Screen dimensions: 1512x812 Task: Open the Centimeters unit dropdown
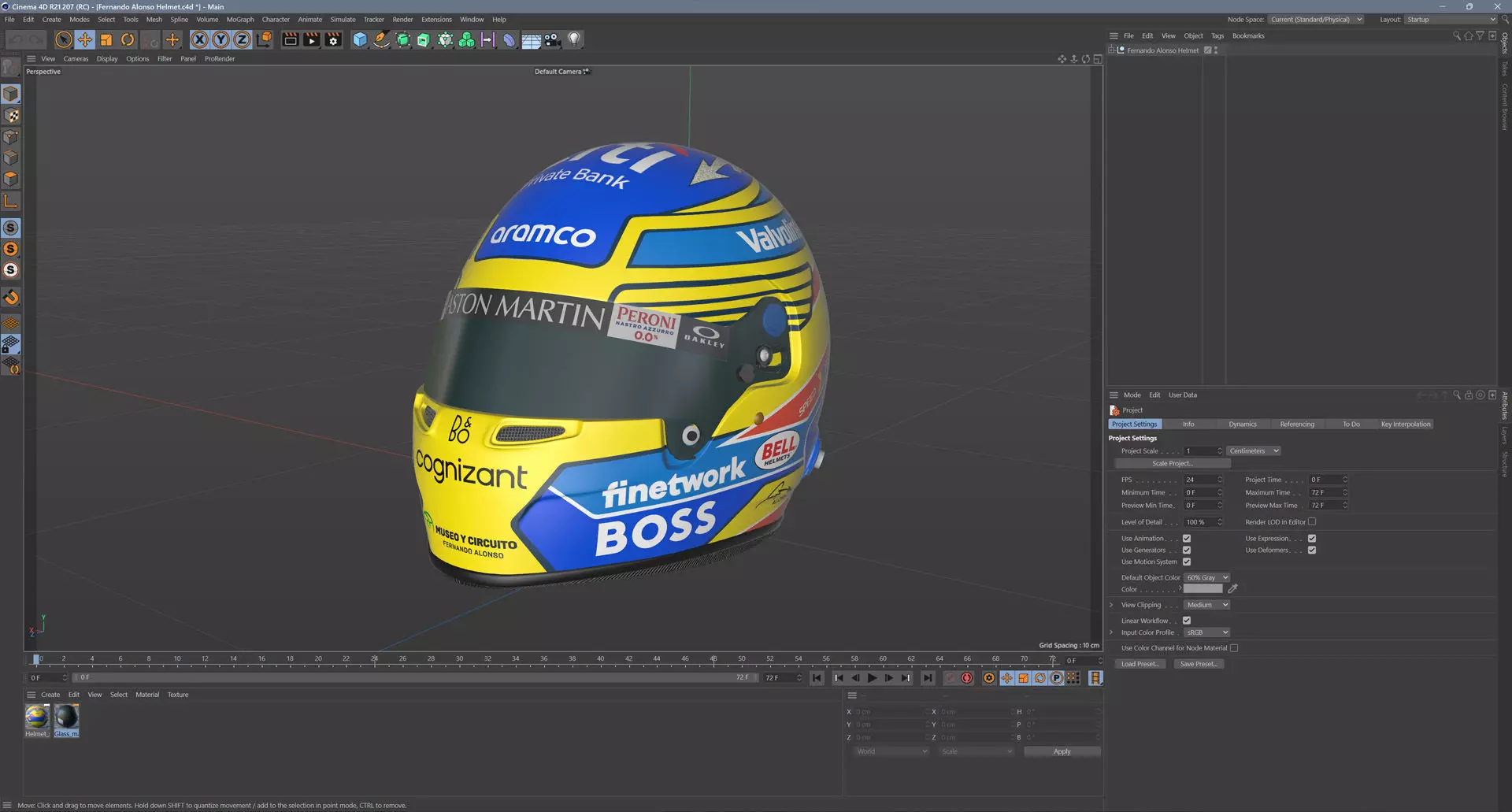click(1254, 451)
